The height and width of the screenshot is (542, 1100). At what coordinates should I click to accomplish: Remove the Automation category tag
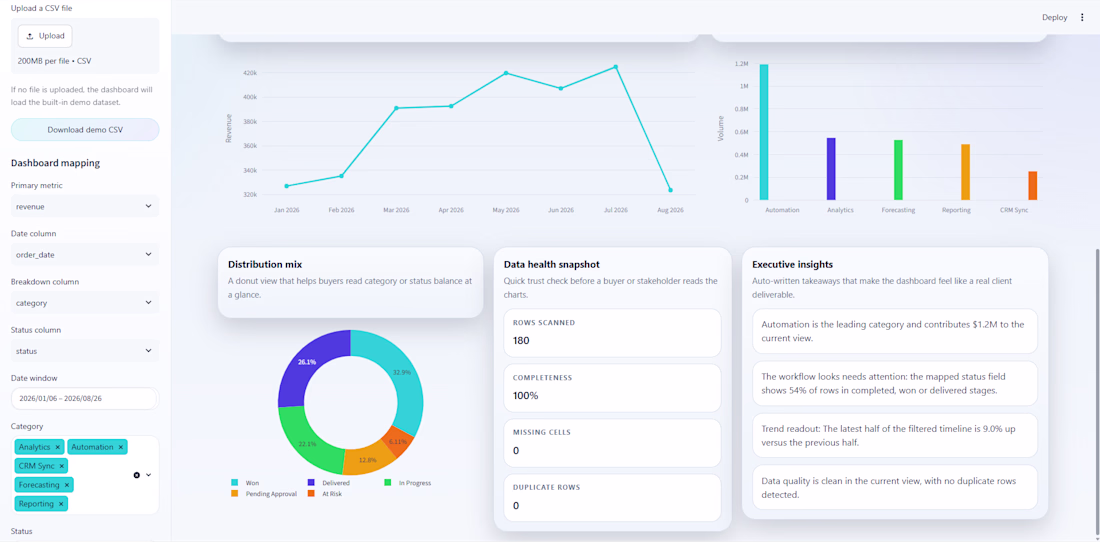[121, 447]
